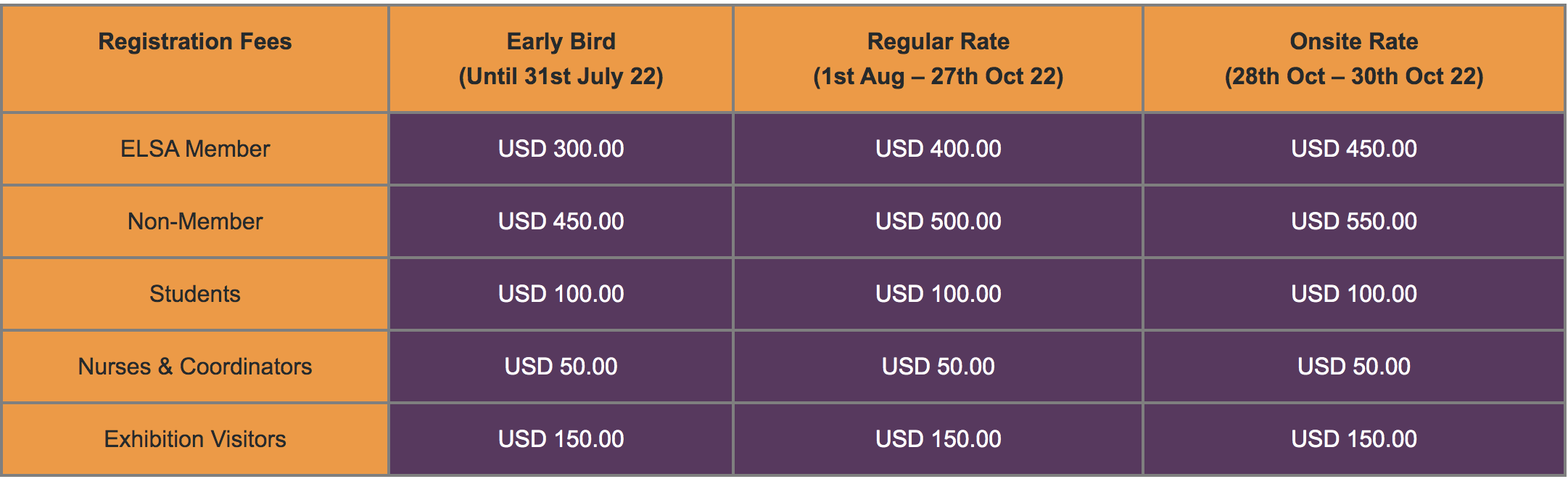Select the Non-Member row label
The image size is (1568, 479).
[195, 221]
